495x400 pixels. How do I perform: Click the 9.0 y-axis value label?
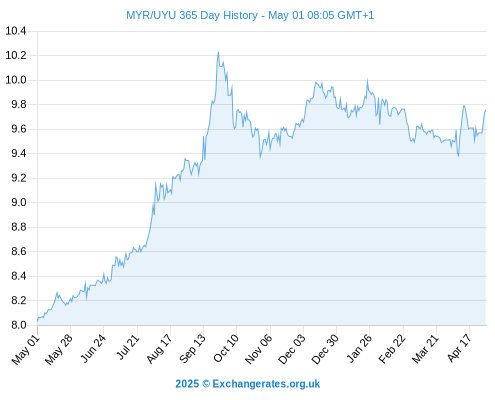(19, 202)
